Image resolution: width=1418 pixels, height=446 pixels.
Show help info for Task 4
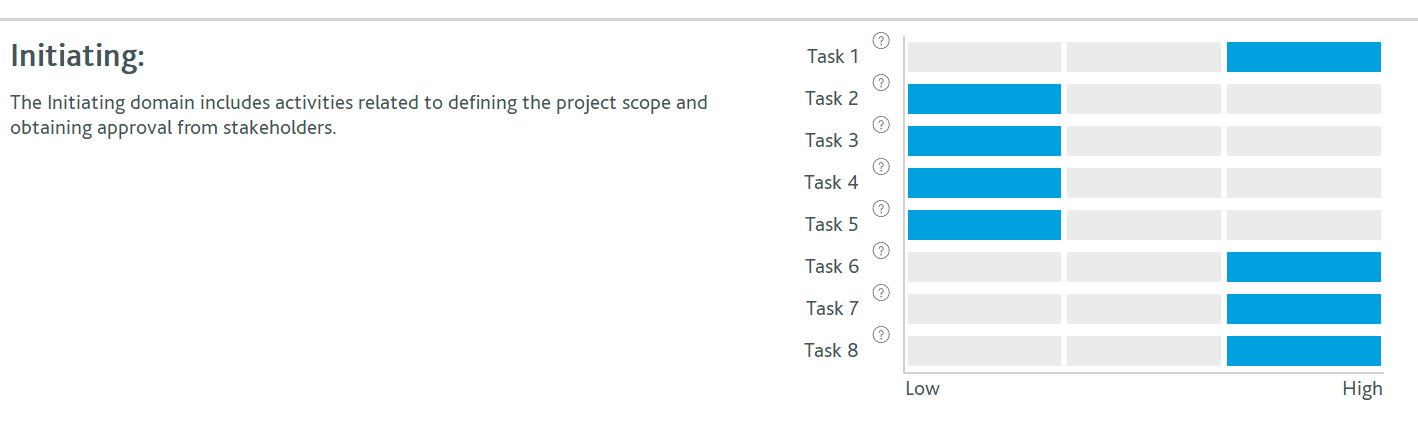[x=881, y=167]
